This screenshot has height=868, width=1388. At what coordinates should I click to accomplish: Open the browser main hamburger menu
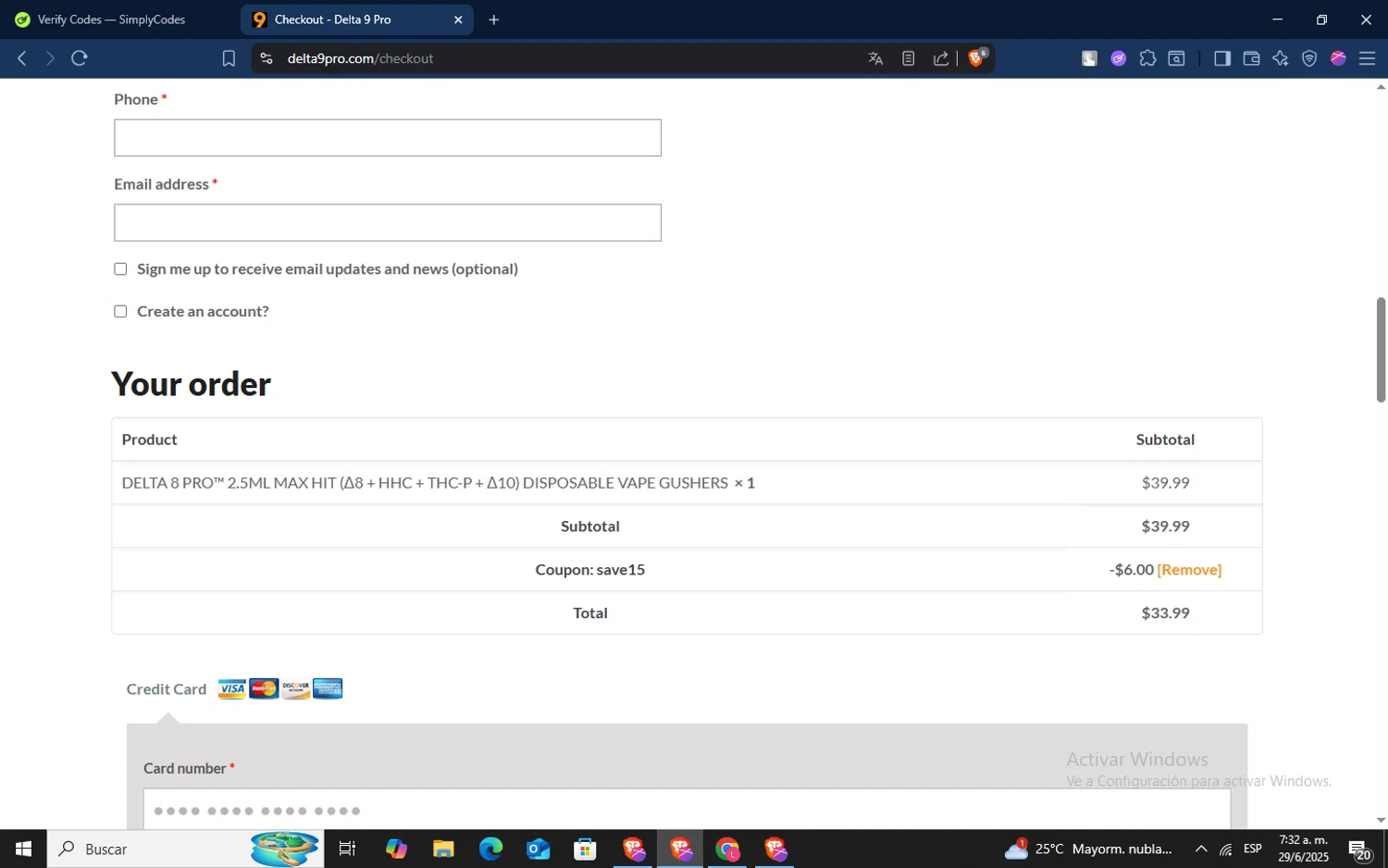click(1367, 58)
